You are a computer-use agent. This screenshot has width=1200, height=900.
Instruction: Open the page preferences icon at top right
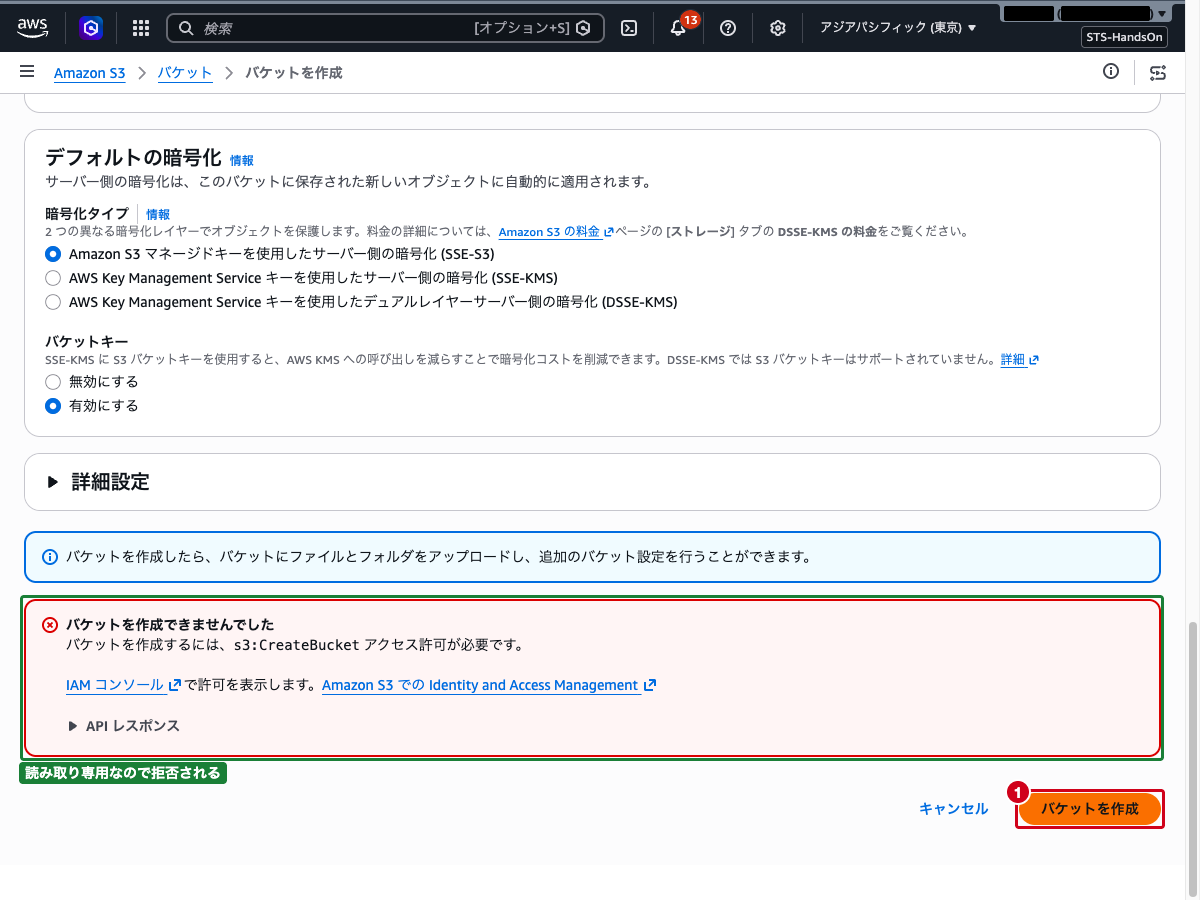(1158, 72)
